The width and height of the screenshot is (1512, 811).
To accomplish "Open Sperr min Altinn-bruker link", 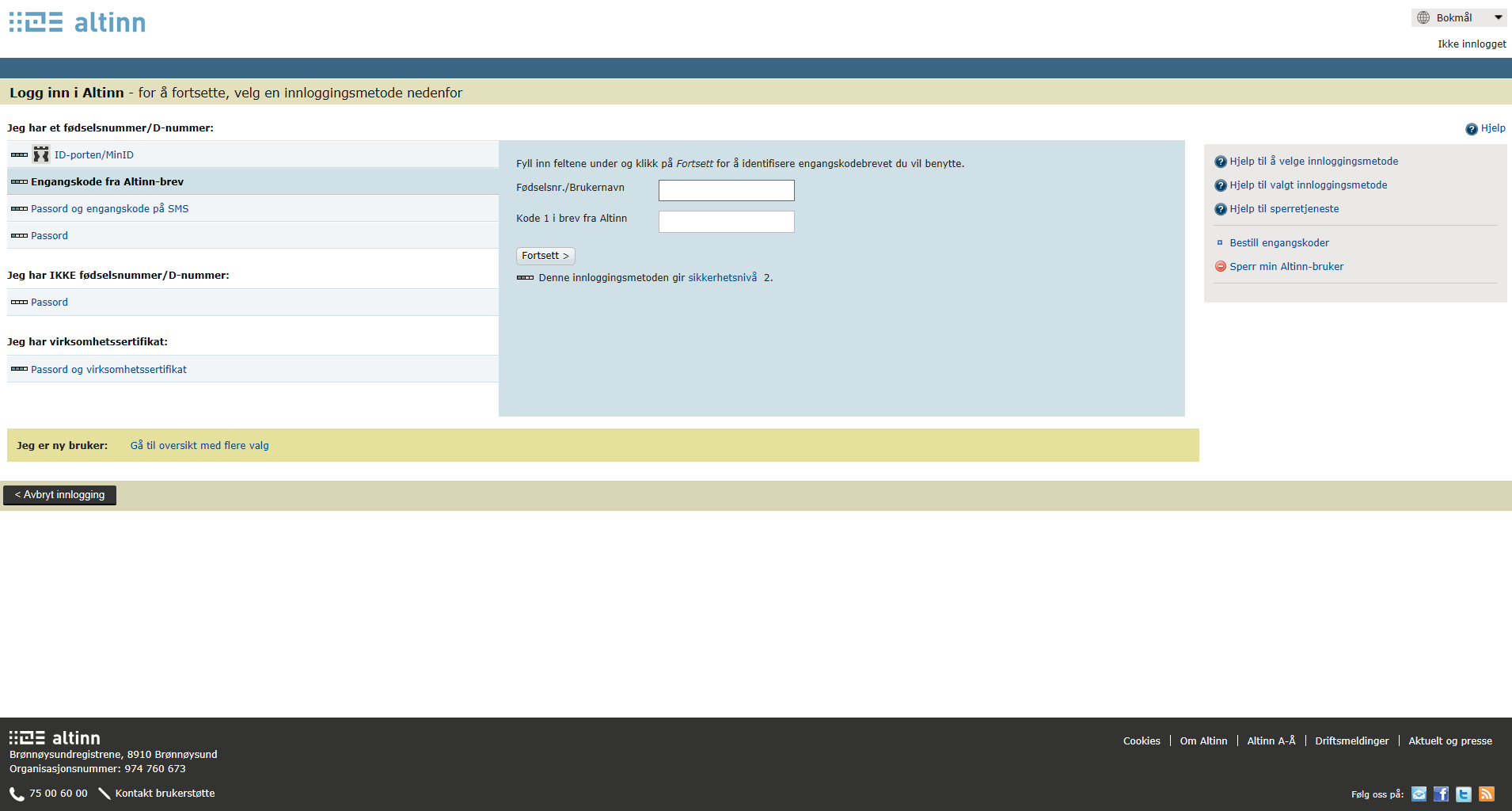I will pos(1286,267).
